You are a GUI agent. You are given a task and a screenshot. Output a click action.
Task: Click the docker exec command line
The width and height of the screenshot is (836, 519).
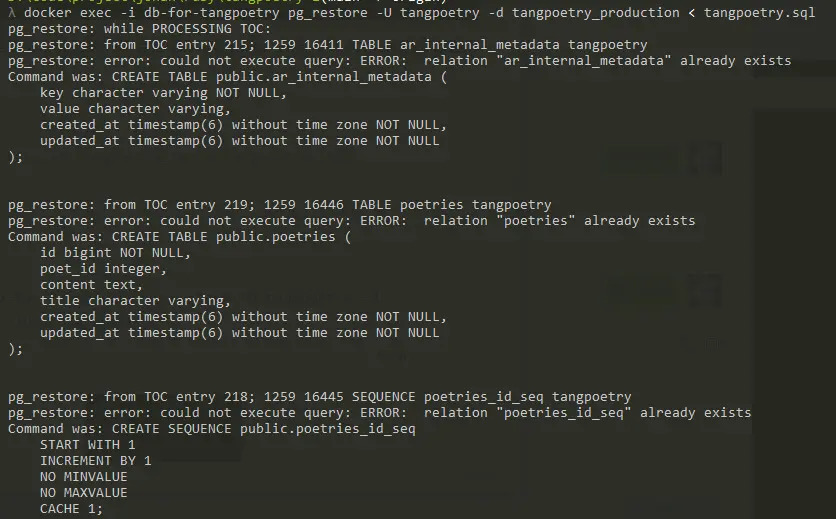[412, 13]
